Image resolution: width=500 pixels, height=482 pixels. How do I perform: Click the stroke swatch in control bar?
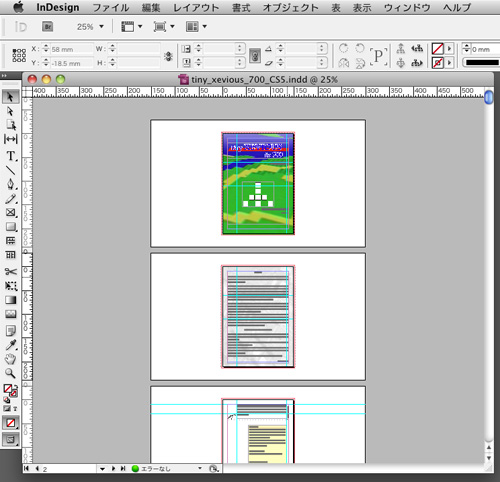click(438, 63)
